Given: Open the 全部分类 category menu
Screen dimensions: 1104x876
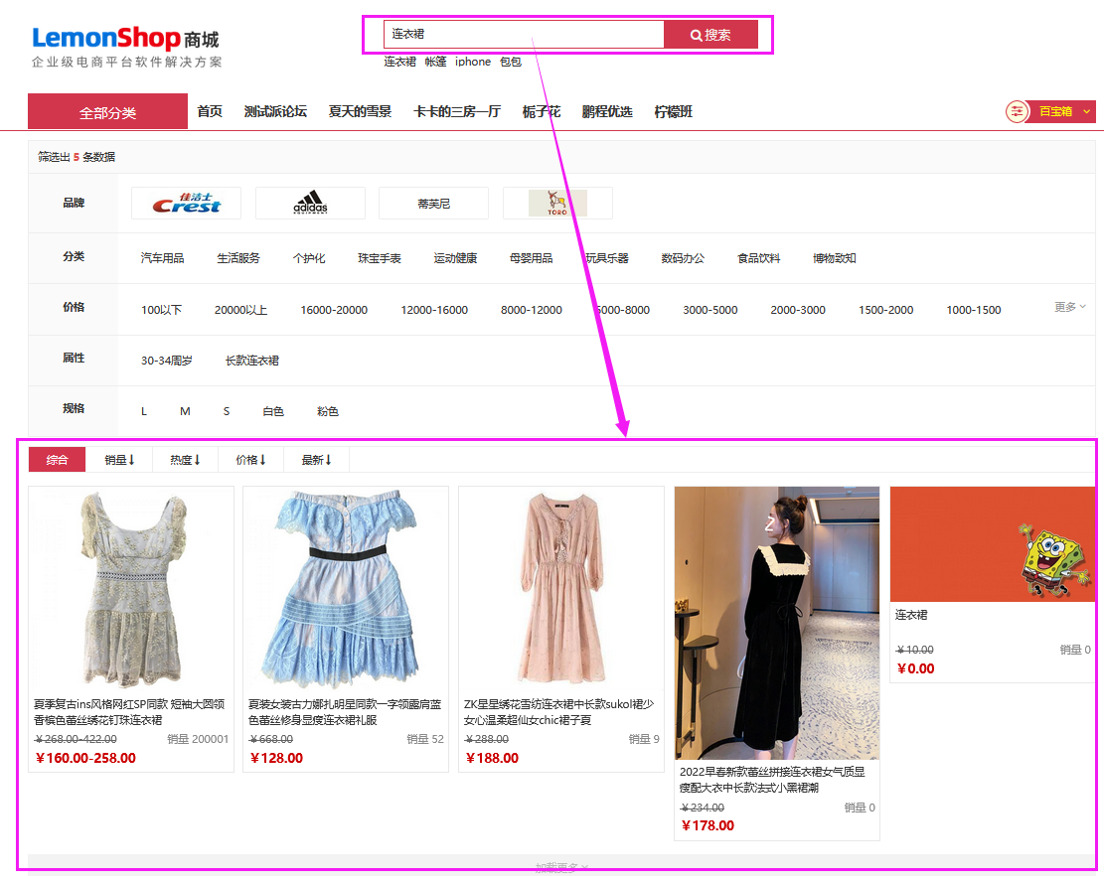Looking at the screenshot, I should (x=108, y=112).
